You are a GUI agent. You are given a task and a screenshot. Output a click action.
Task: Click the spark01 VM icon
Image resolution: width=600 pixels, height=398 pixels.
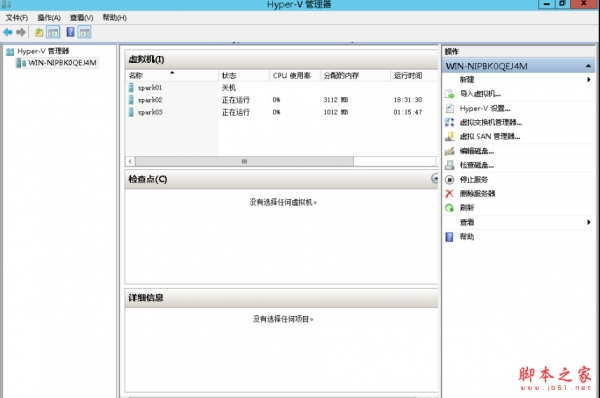tap(131, 88)
